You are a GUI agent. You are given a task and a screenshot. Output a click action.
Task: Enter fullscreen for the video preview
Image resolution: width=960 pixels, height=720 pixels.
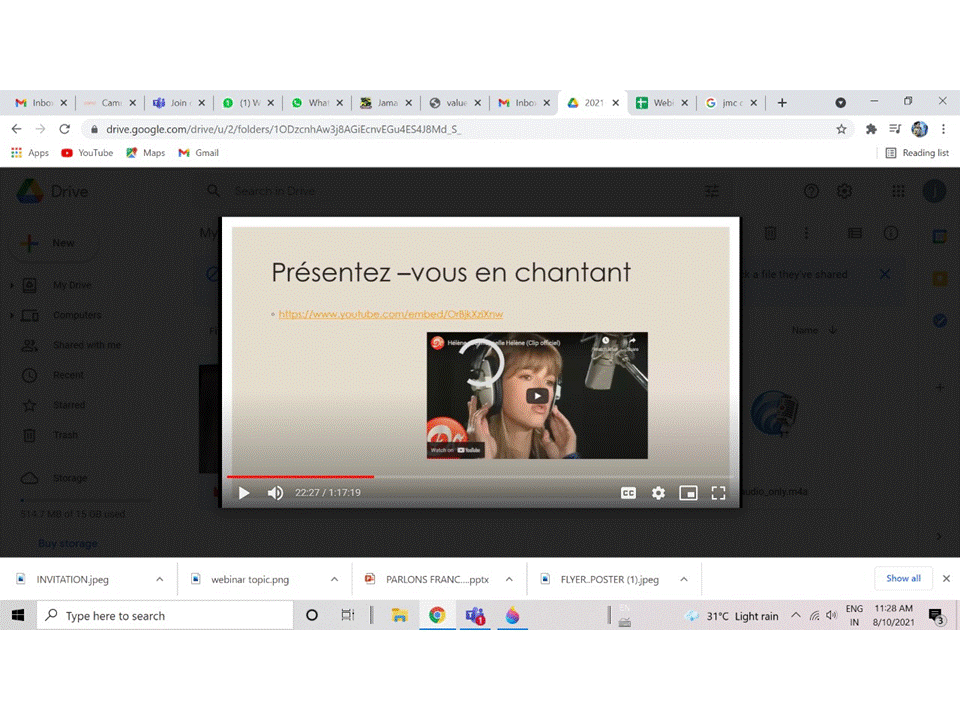point(718,493)
